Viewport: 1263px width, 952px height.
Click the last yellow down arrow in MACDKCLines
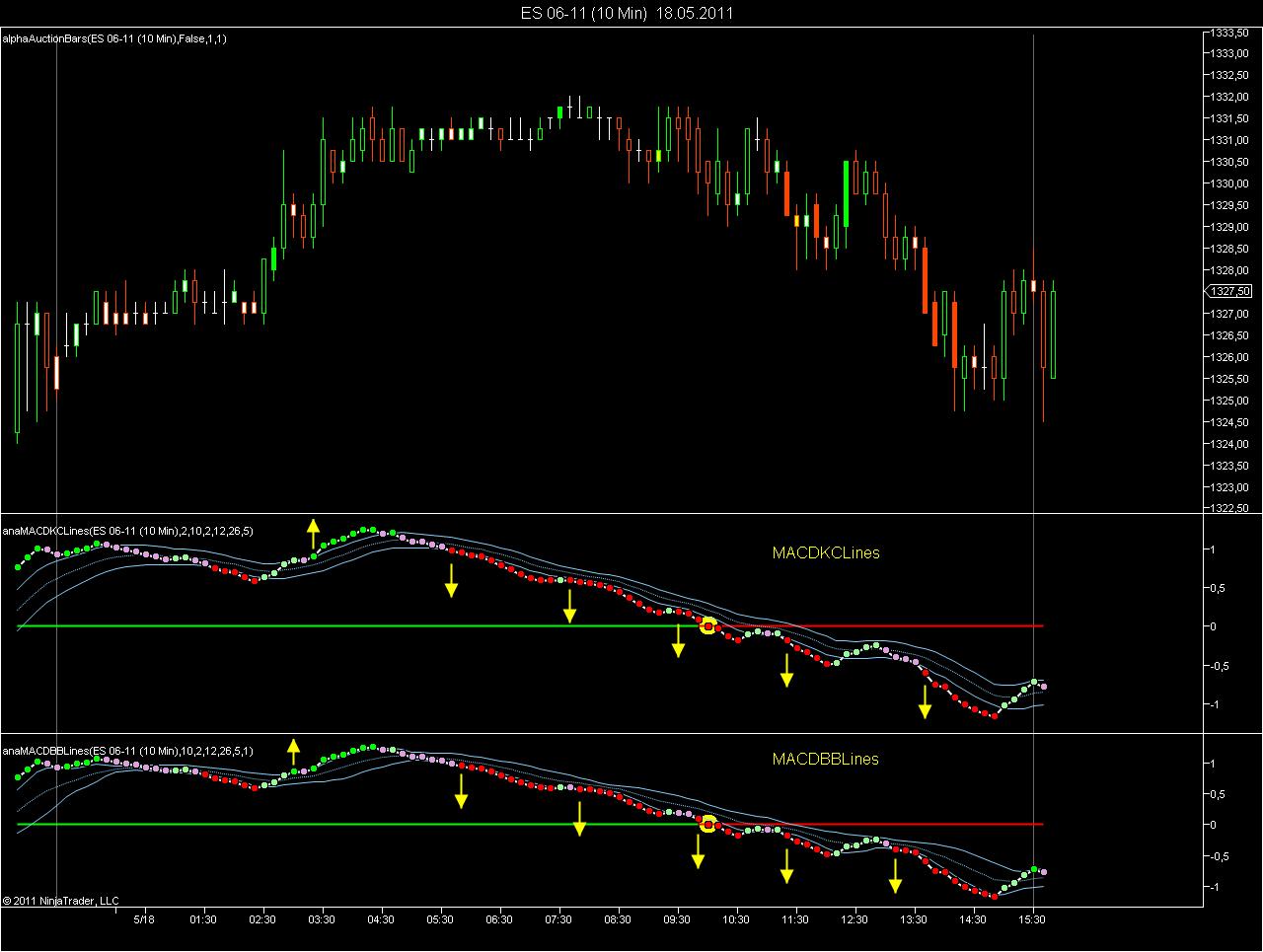coord(925,701)
